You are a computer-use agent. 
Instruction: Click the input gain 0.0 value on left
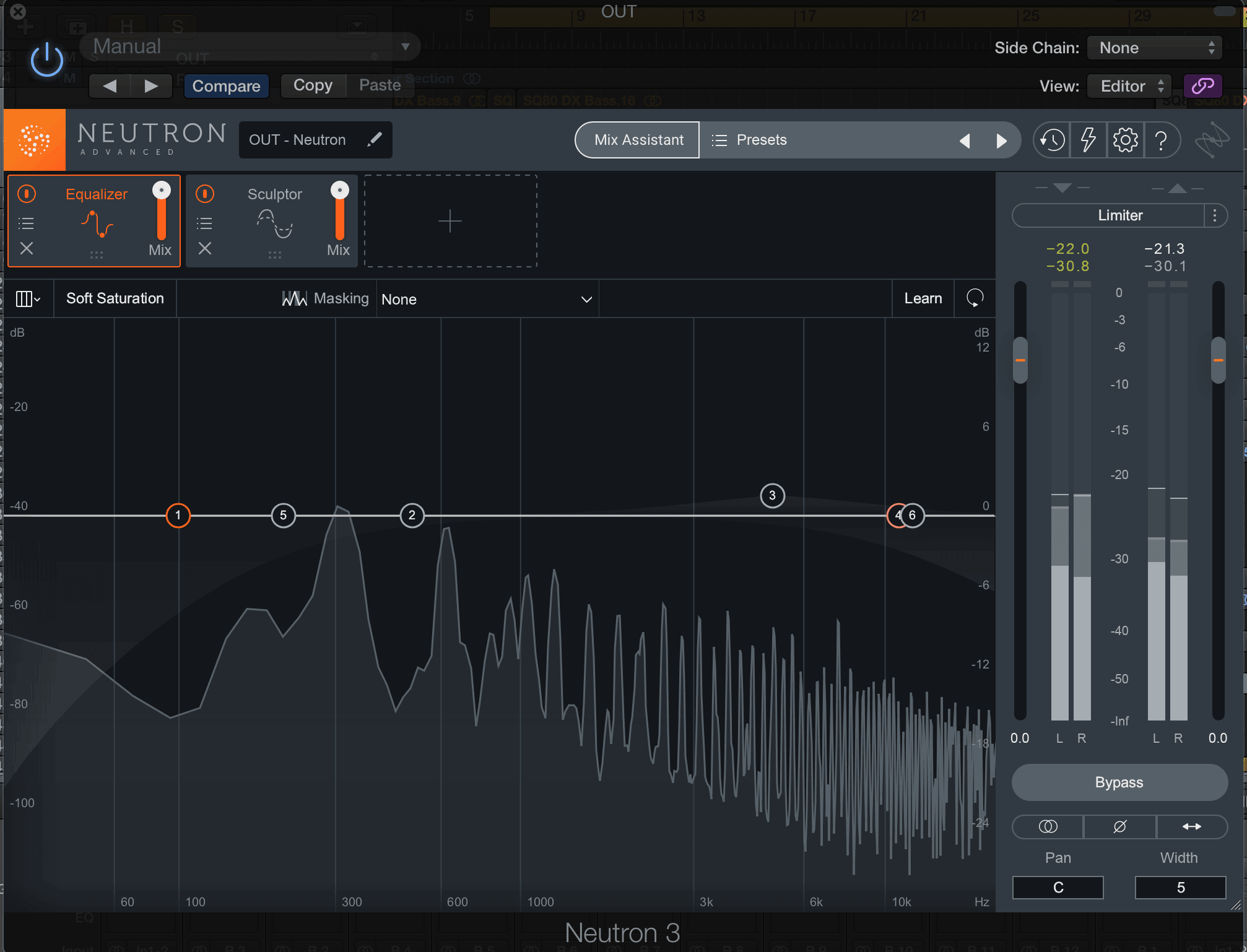[x=1020, y=738]
